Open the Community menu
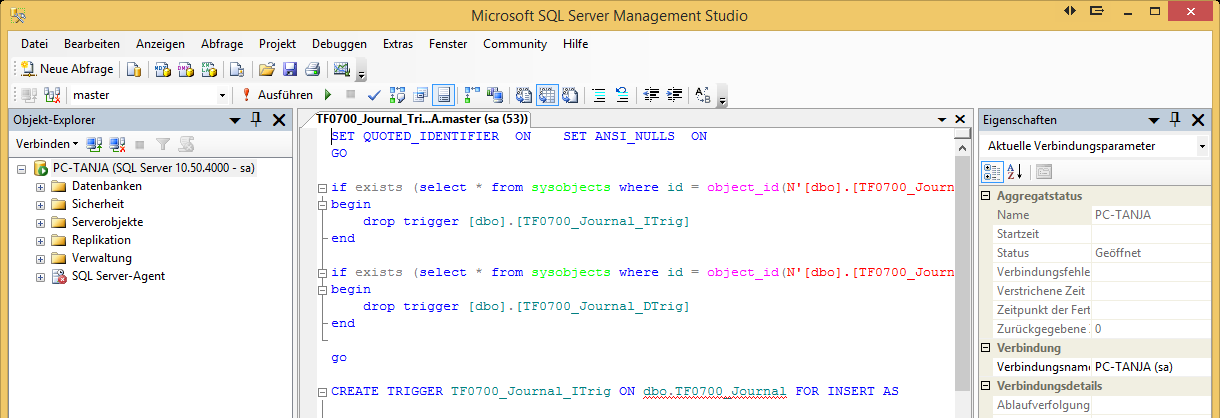 [x=515, y=44]
